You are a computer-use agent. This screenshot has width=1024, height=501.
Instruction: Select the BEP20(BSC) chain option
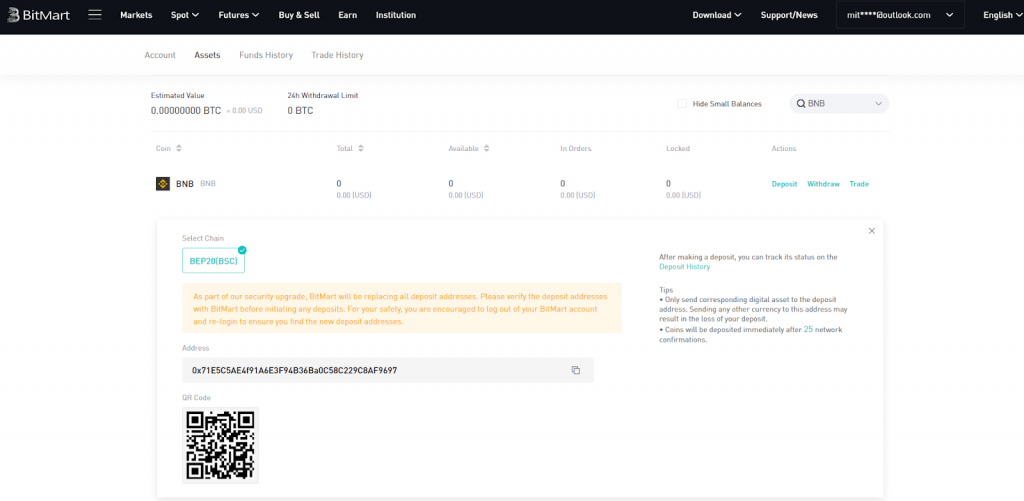(x=214, y=260)
